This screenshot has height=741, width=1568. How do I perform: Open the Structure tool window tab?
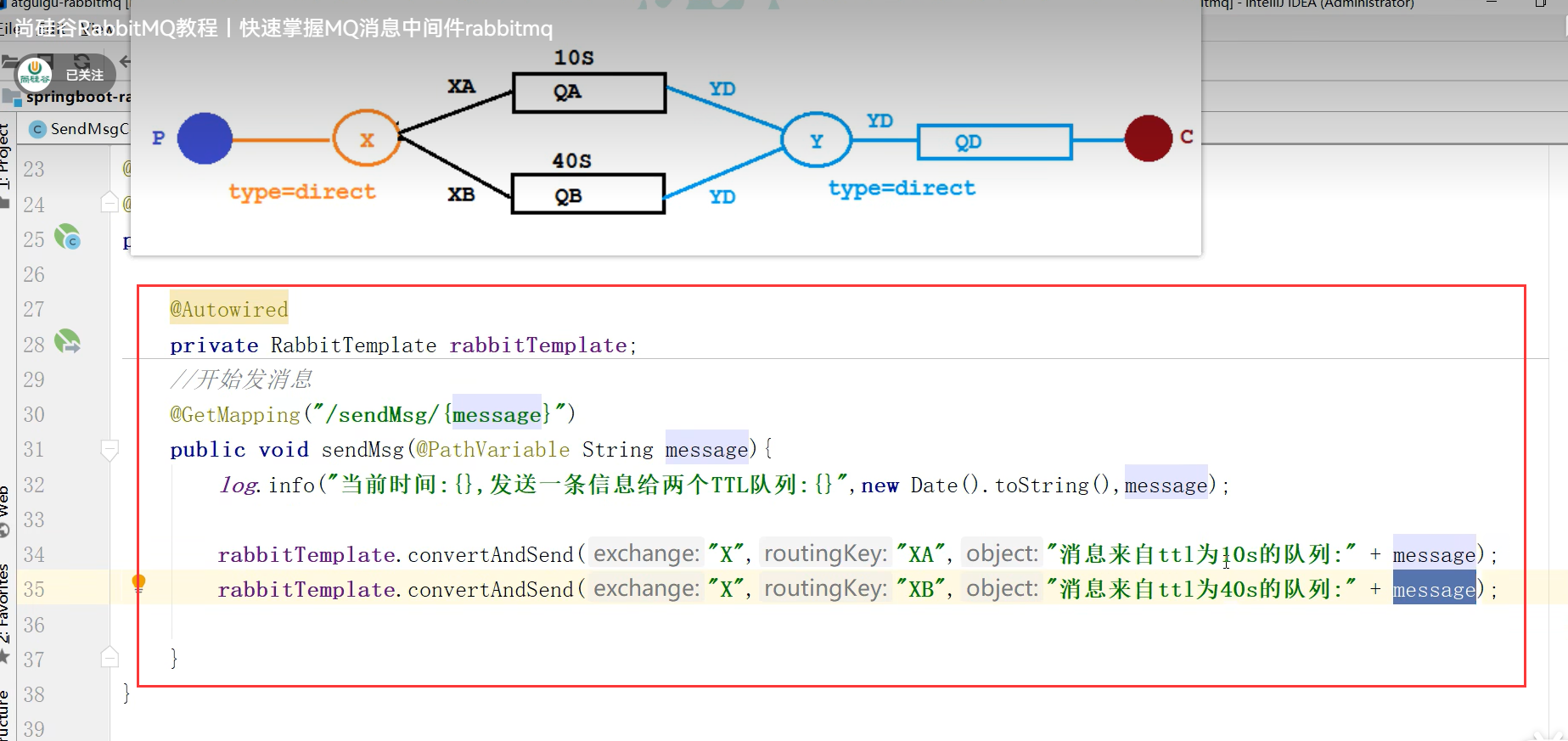(5, 716)
